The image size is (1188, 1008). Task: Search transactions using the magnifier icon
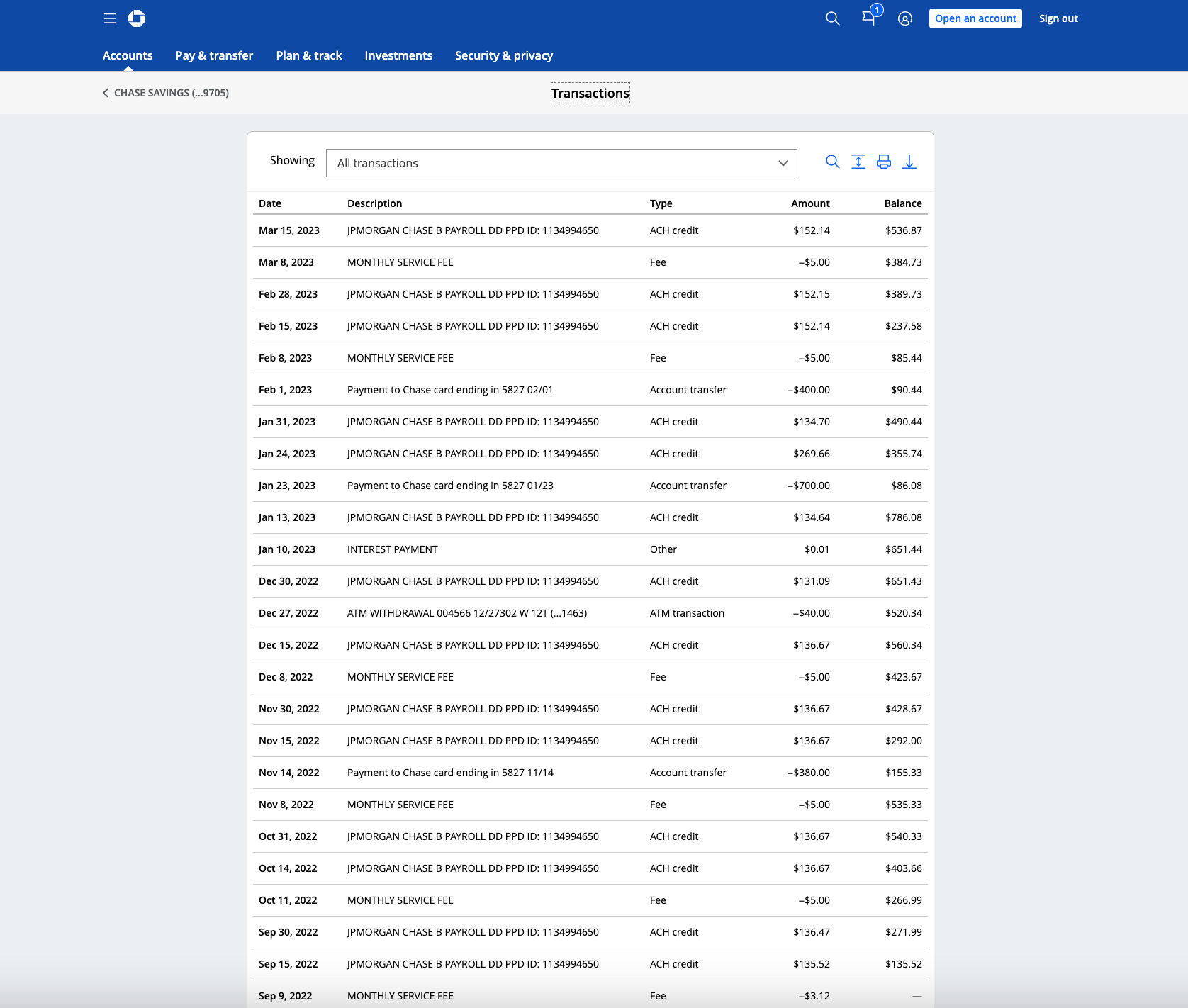(x=833, y=162)
